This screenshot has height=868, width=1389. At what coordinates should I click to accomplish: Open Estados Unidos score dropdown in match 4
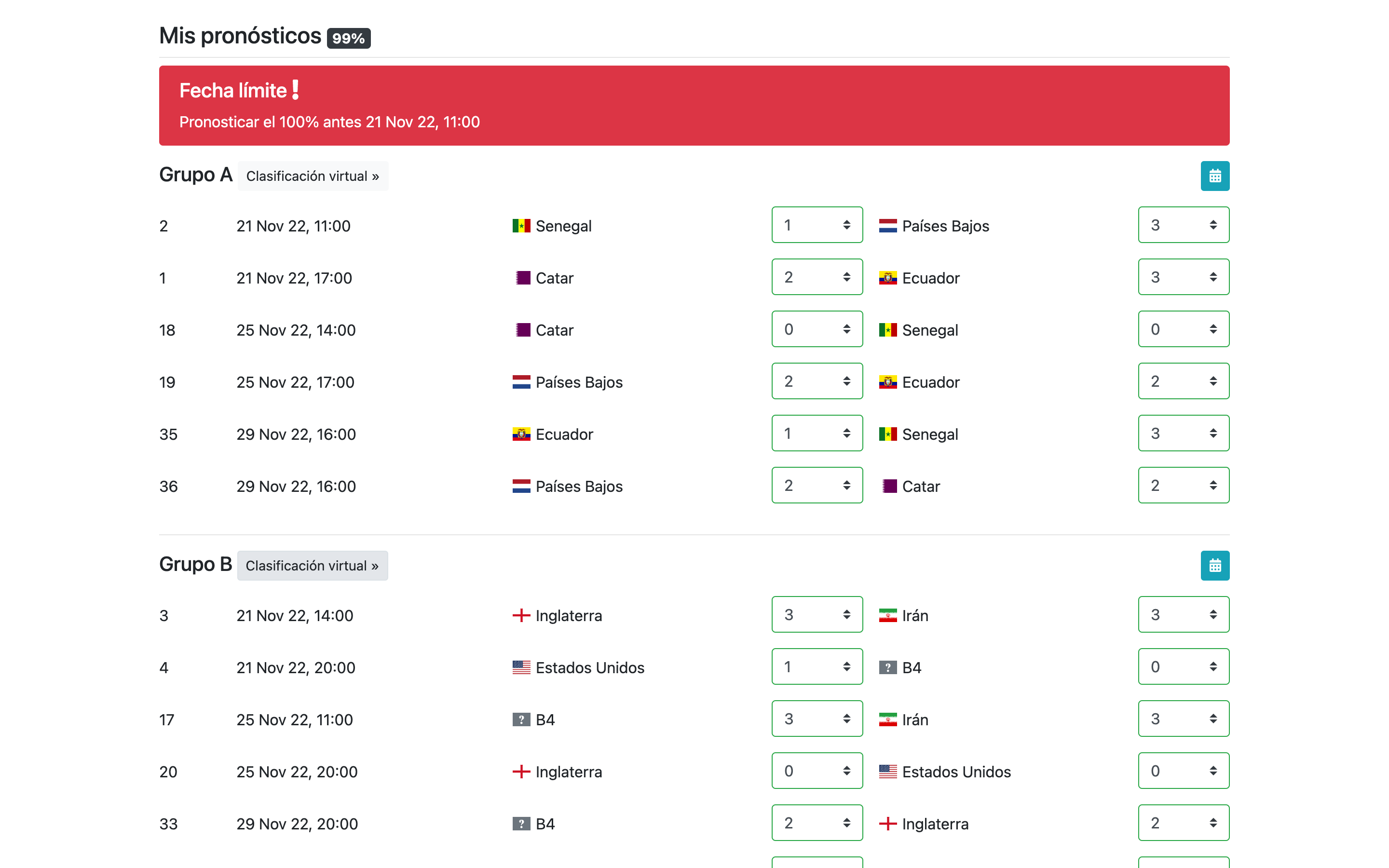817,666
